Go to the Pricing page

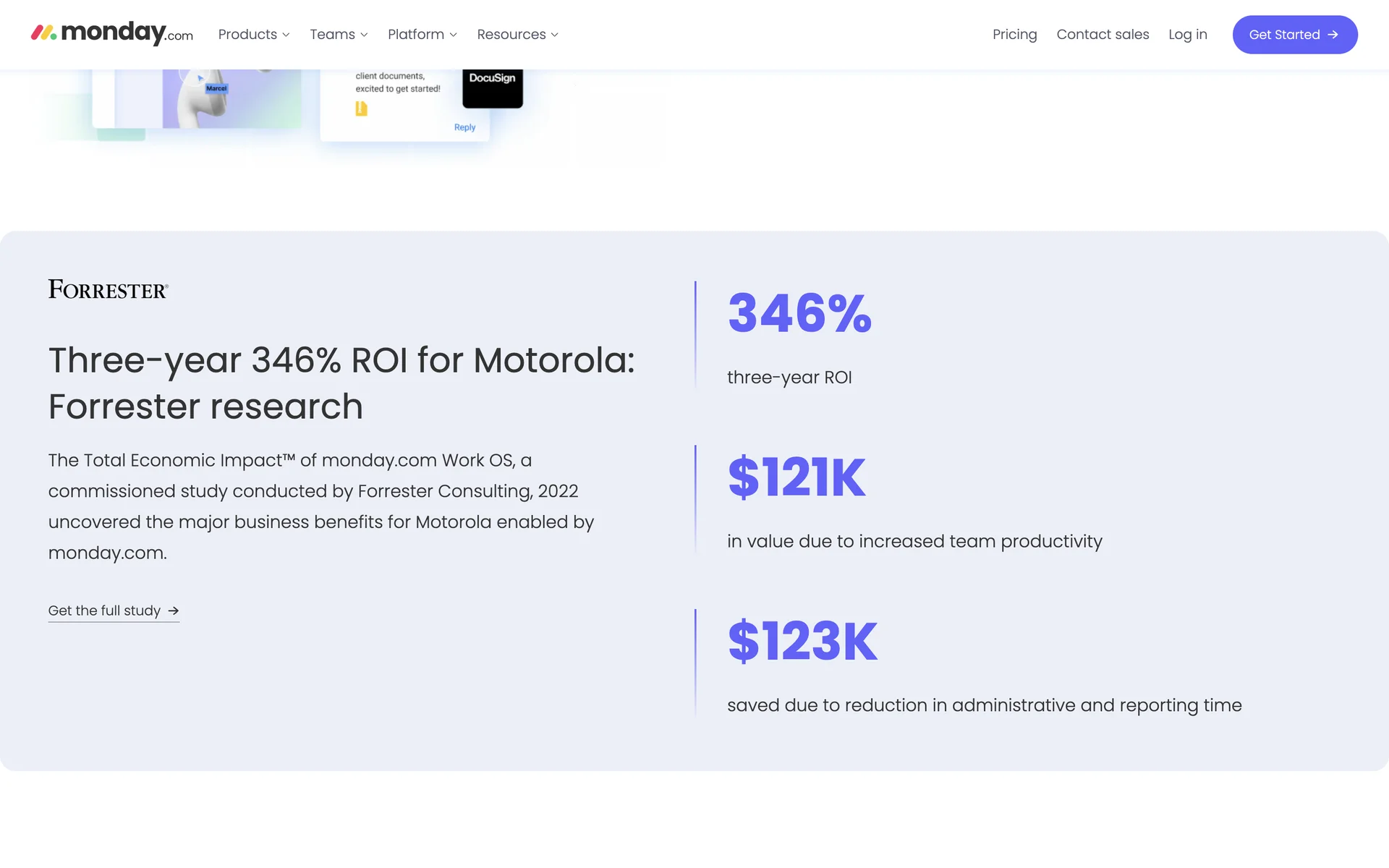[1014, 35]
